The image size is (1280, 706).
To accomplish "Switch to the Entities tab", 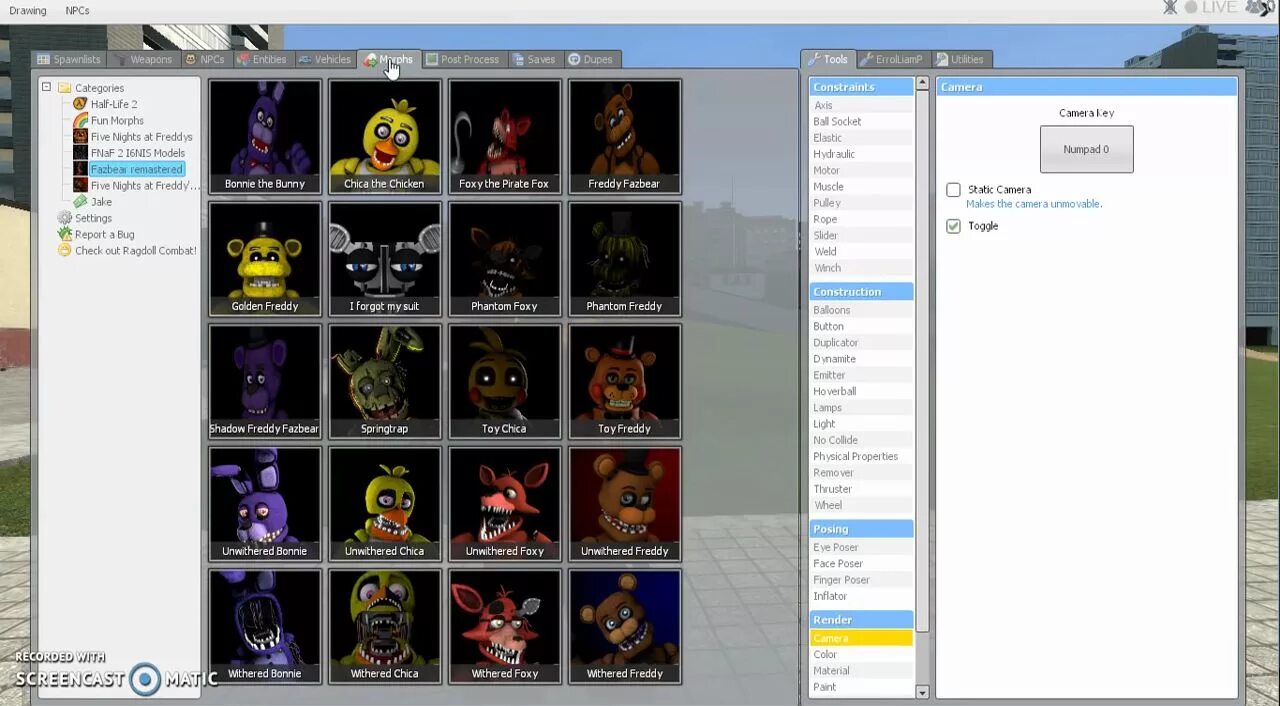I will [262, 59].
